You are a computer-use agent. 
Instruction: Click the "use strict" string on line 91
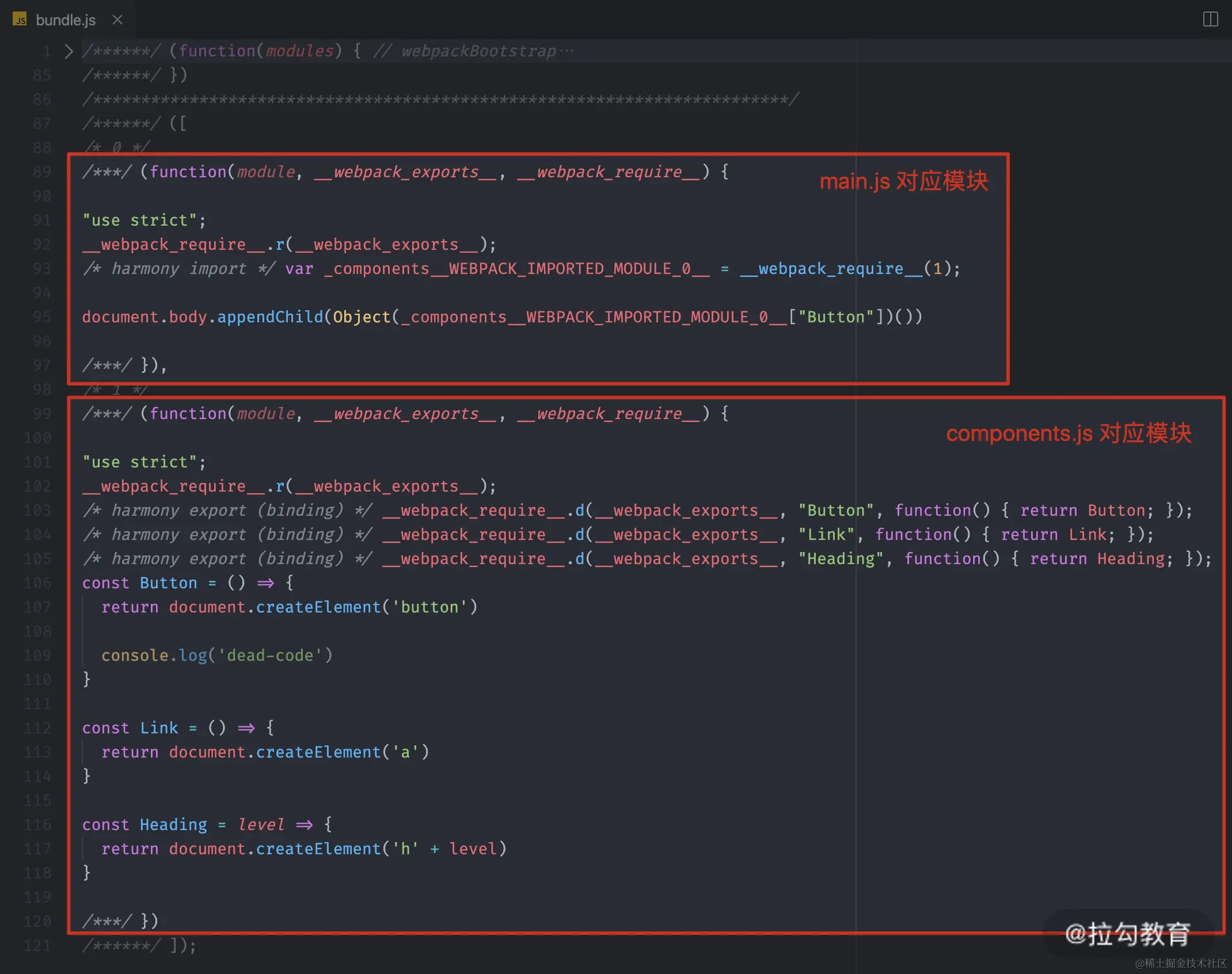pos(140,220)
